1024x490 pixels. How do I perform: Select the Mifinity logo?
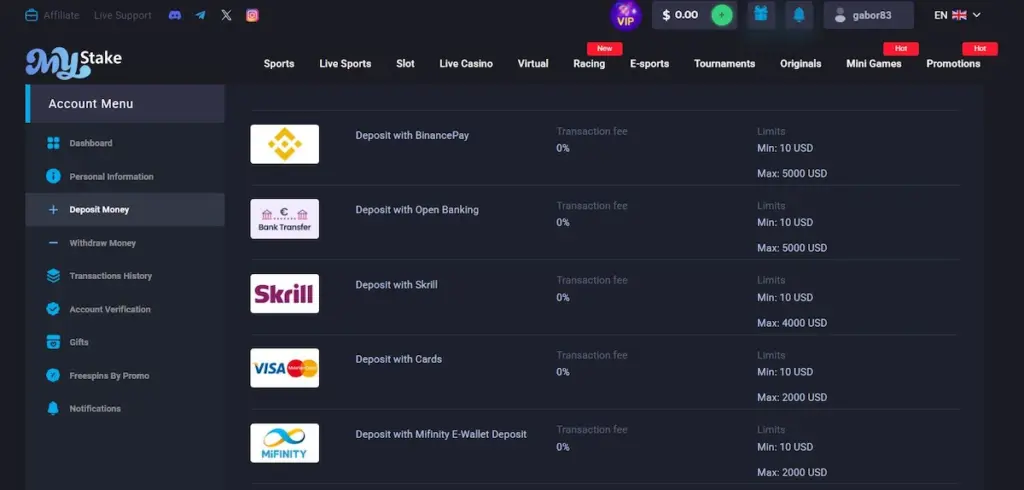point(285,443)
